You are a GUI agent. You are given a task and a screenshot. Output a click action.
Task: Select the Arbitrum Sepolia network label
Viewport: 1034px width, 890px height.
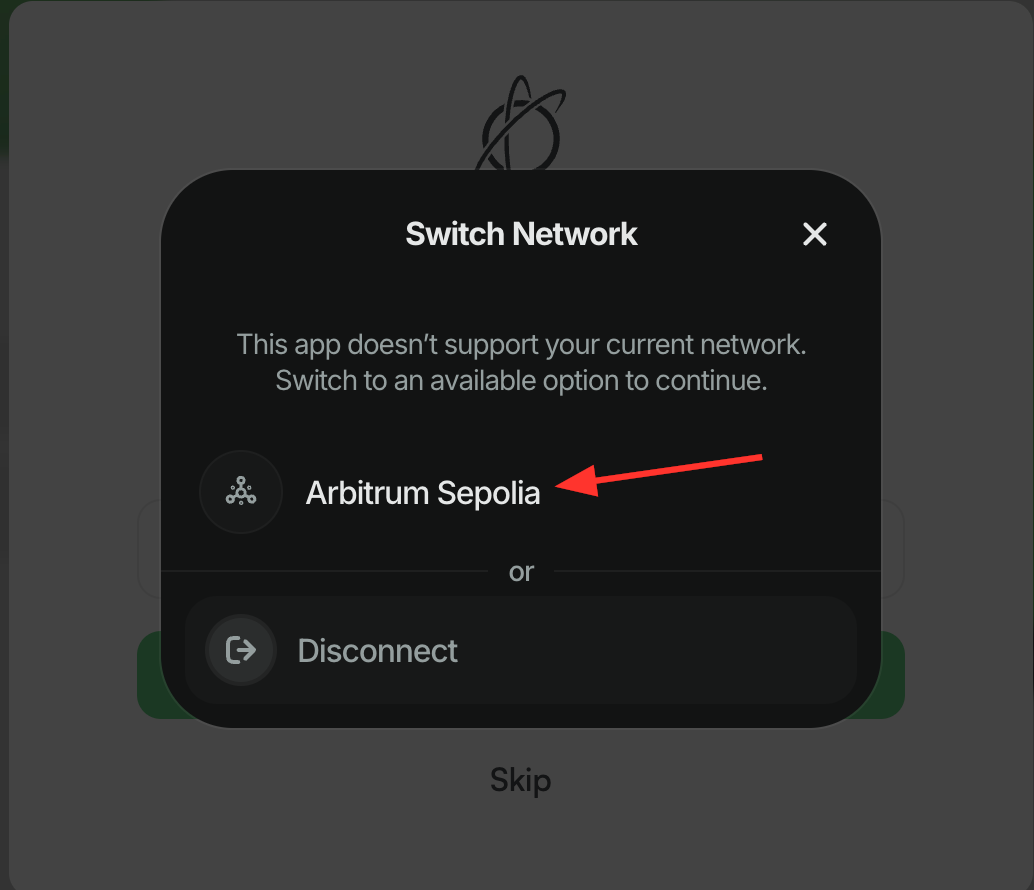pyautogui.click(x=423, y=493)
